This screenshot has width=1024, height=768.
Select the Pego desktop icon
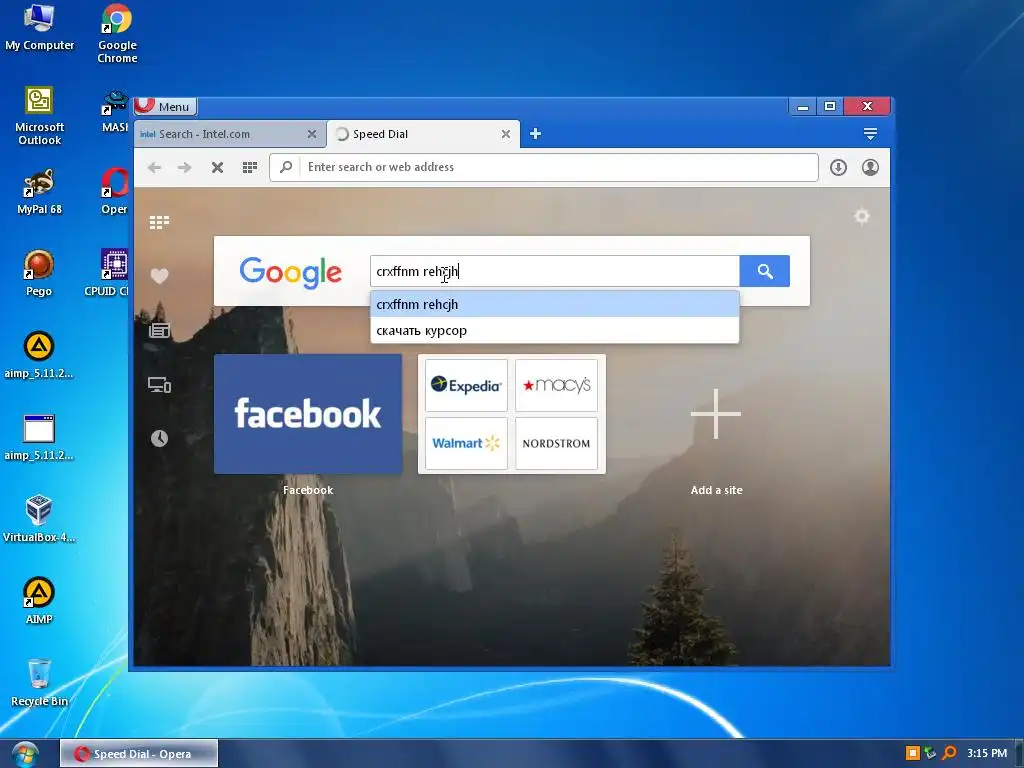point(39,272)
